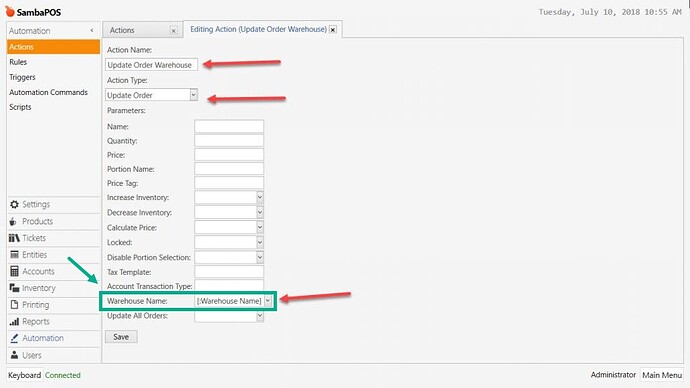Click the Price Tag field
Image resolution: width=690 pixels, height=388 pixels.
click(x=229, y=183)
